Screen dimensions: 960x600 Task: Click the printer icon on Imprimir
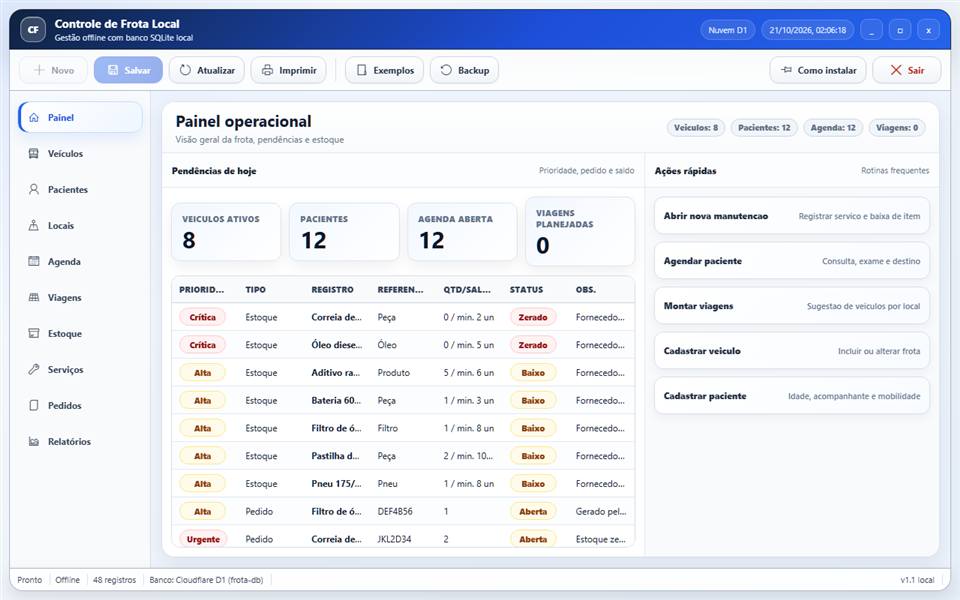click(267, 70)
